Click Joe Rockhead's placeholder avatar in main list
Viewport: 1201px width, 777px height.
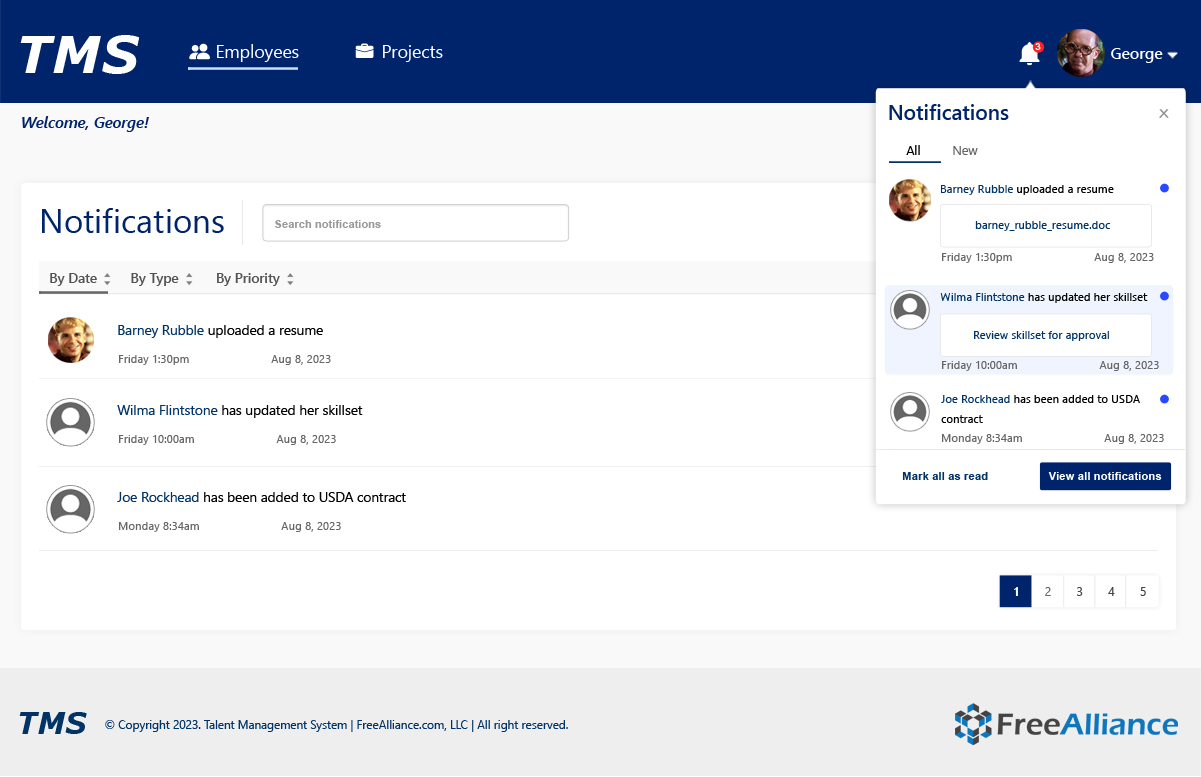71,509
